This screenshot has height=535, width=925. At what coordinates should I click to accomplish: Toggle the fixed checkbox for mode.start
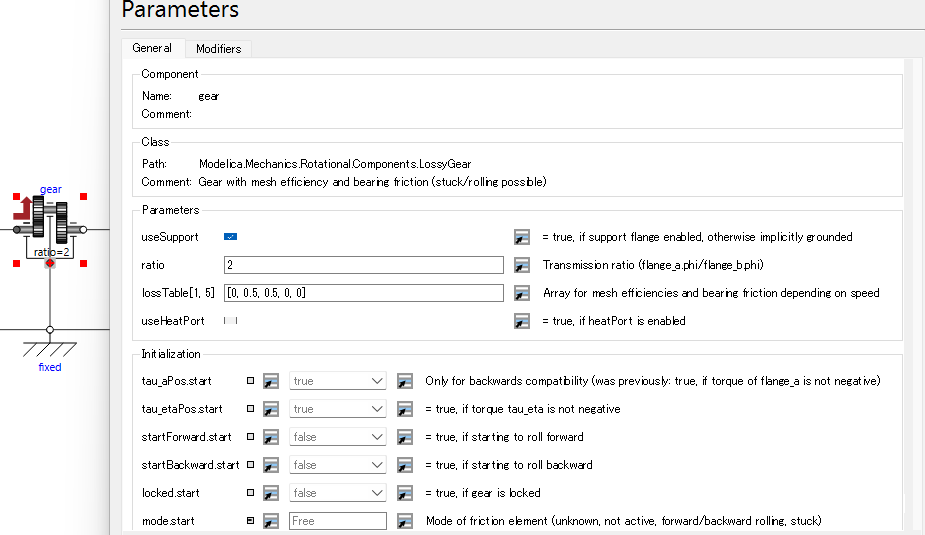[x=250, y=521]
